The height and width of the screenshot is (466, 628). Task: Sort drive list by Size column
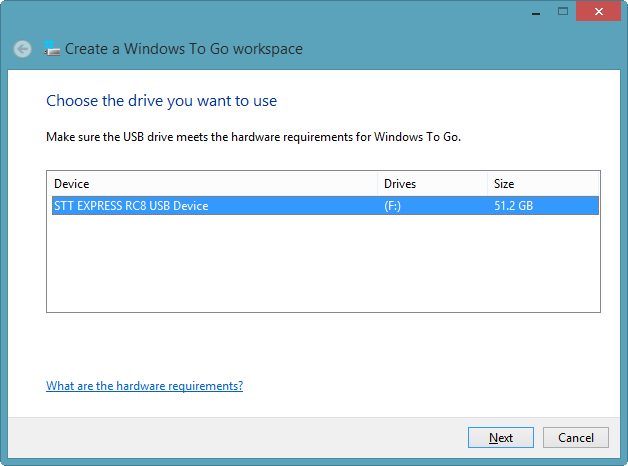[x=543, y=184]
